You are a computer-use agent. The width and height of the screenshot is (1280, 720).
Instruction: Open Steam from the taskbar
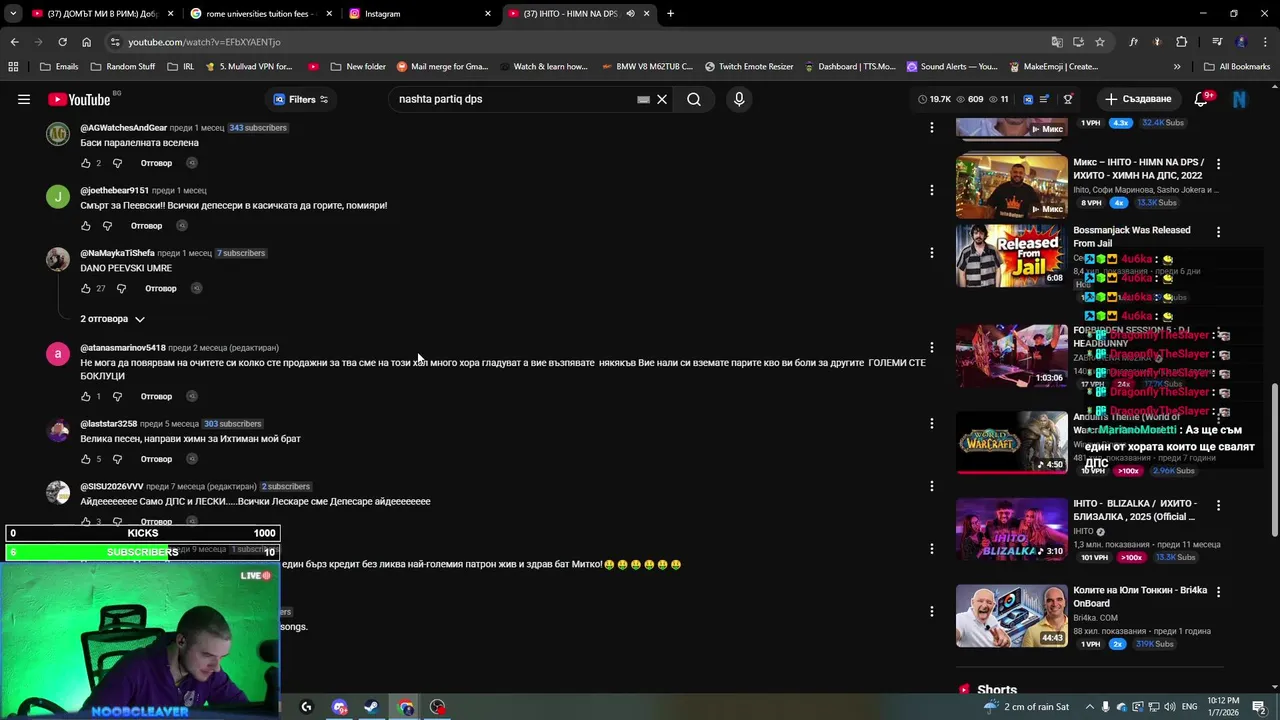[371, 707]
